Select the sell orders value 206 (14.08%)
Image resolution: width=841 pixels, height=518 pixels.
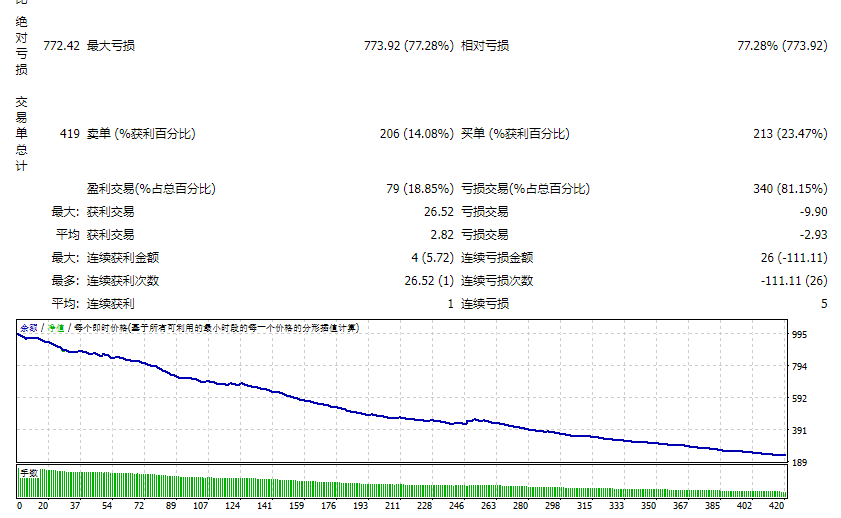(417, 134)
